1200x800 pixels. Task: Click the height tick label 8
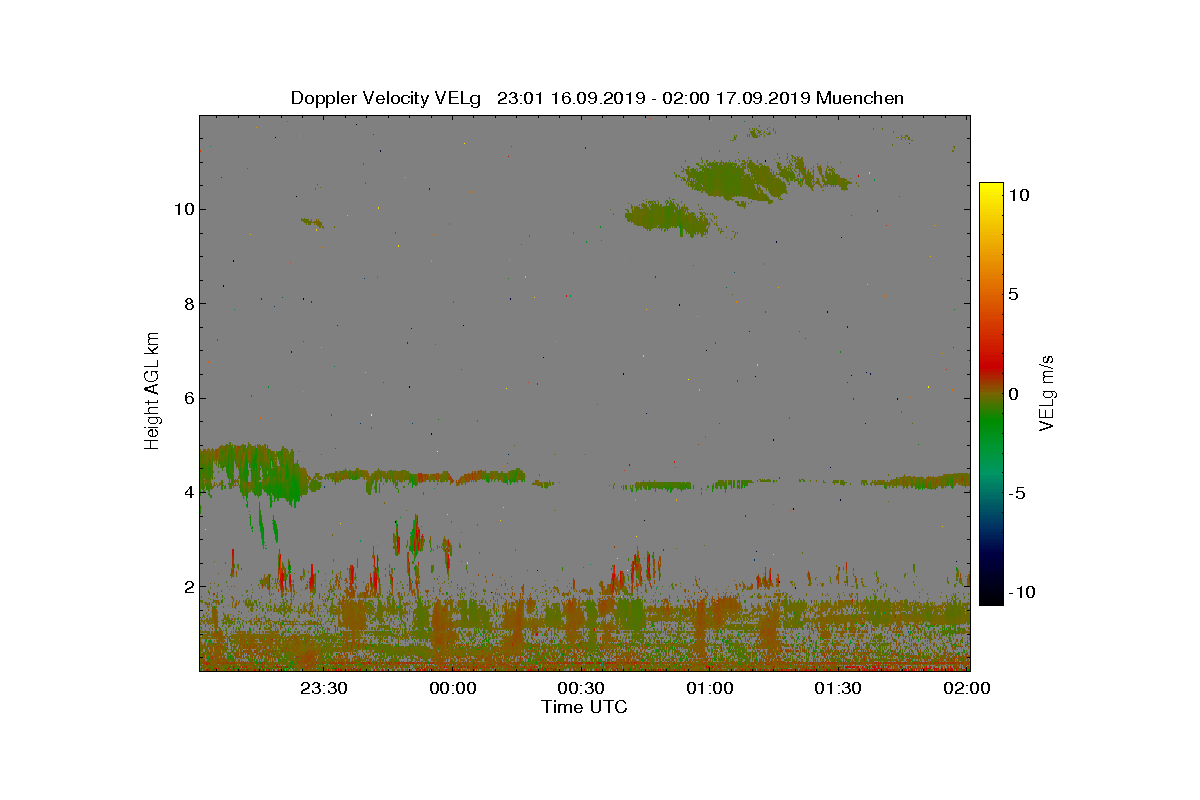[189, 303]
